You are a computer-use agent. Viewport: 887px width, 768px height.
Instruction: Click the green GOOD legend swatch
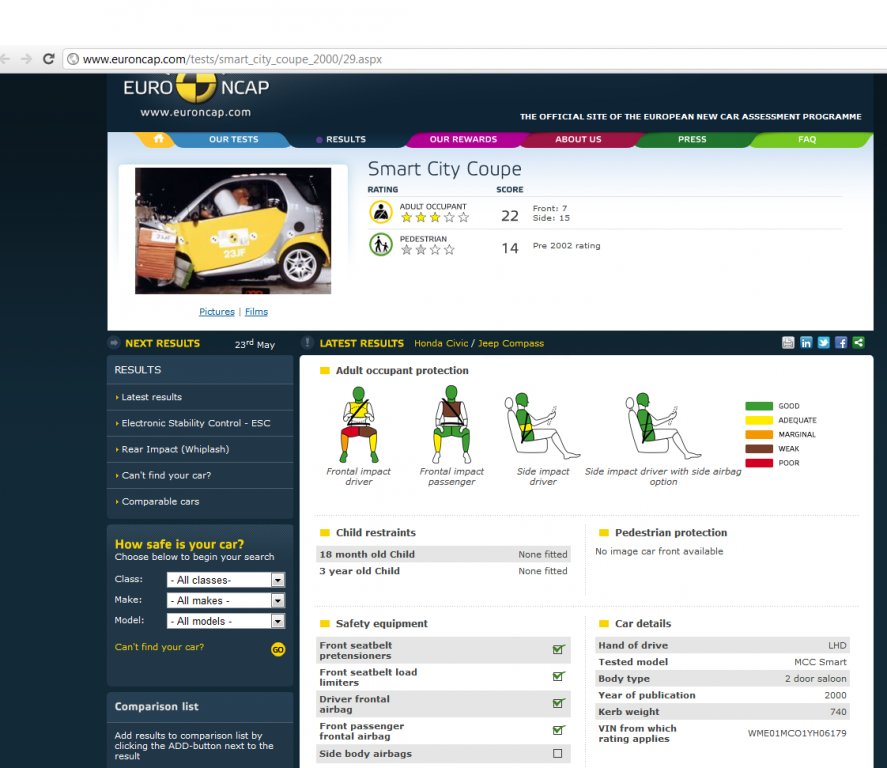759,406
